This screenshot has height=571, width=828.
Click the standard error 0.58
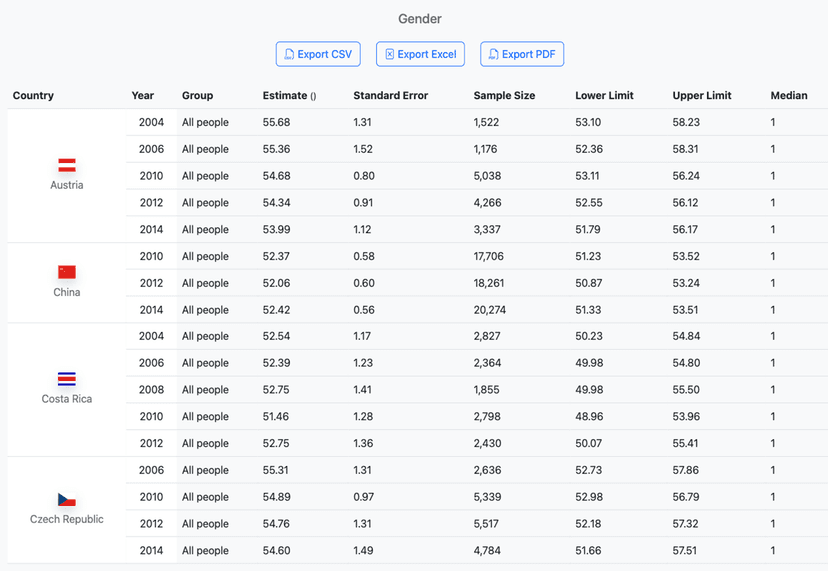click(364, 257)
